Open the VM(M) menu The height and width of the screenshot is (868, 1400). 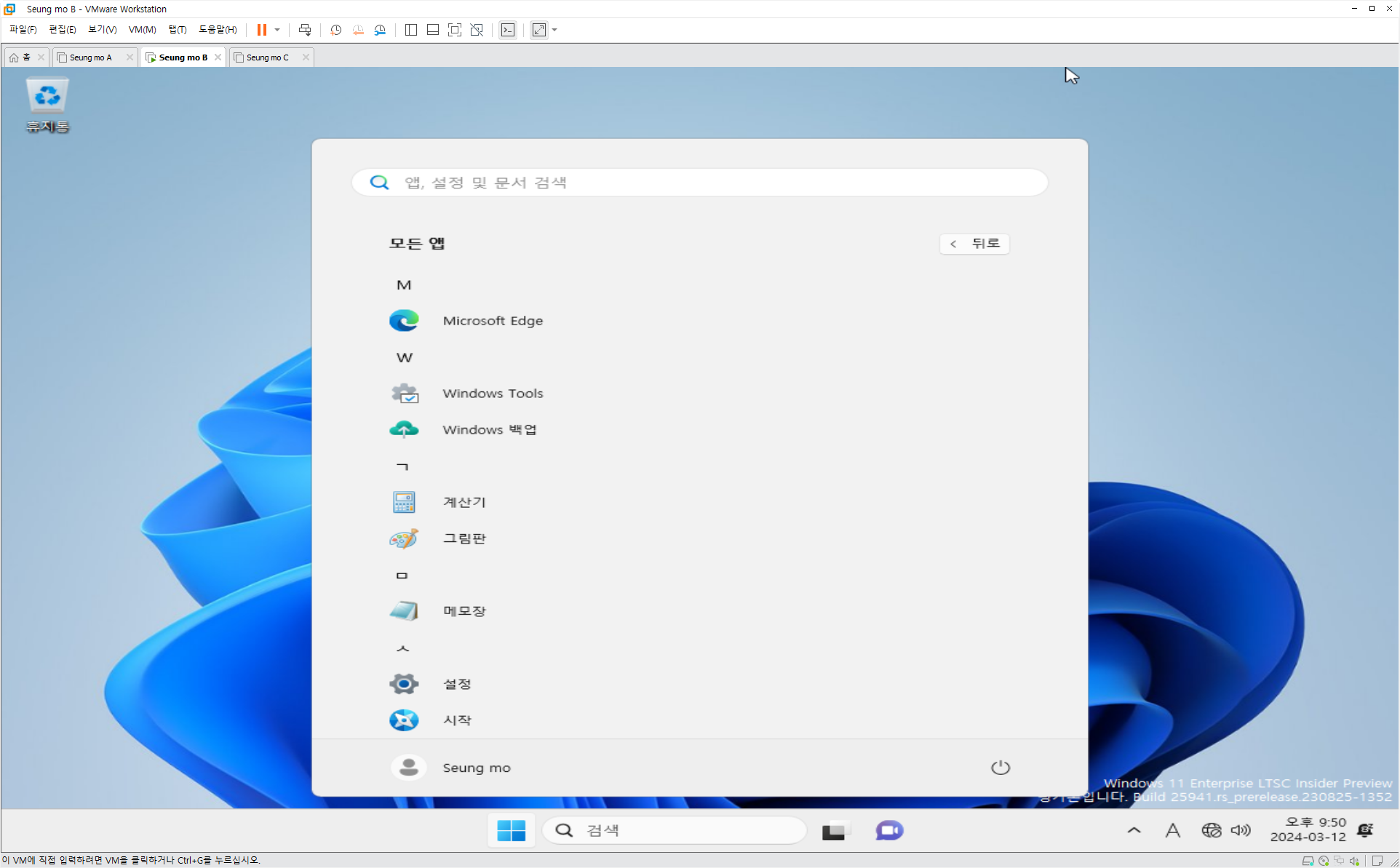142,30
